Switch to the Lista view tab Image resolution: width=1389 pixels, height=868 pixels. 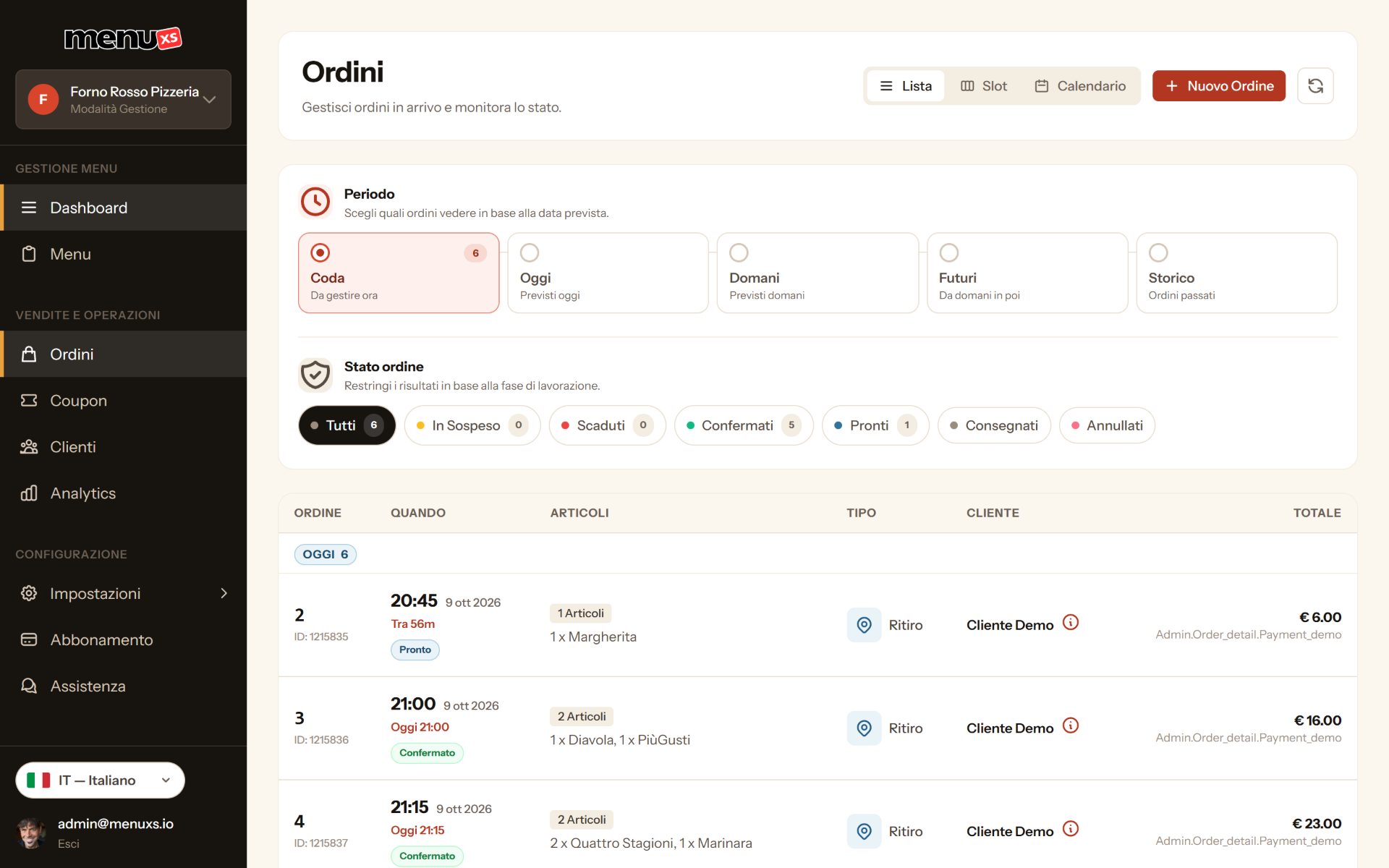coord(906,86)
